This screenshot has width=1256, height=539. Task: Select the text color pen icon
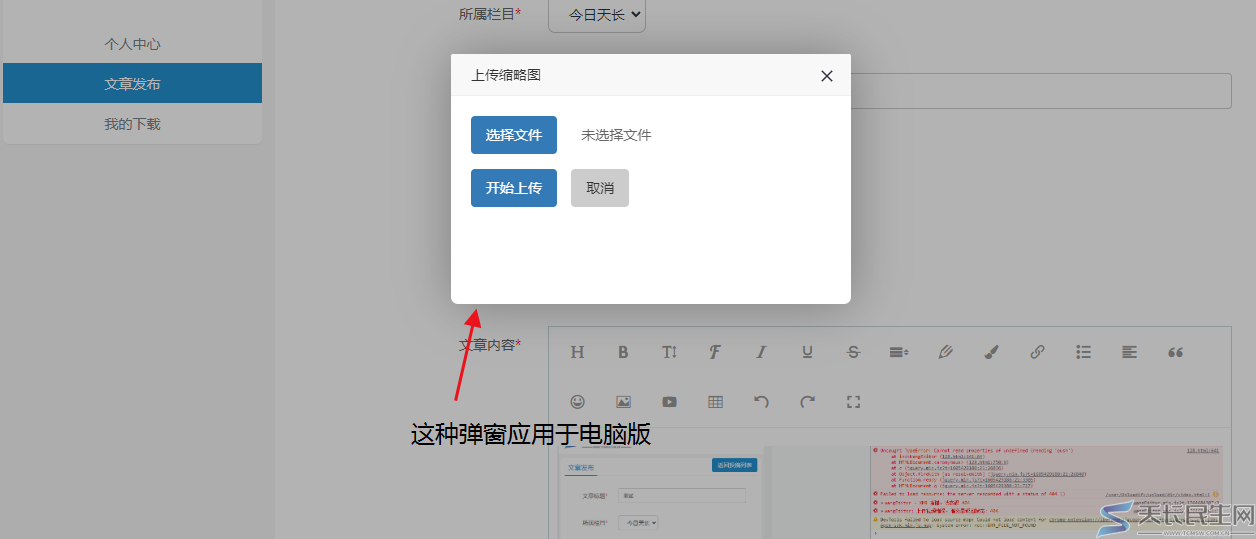point(945,352)
